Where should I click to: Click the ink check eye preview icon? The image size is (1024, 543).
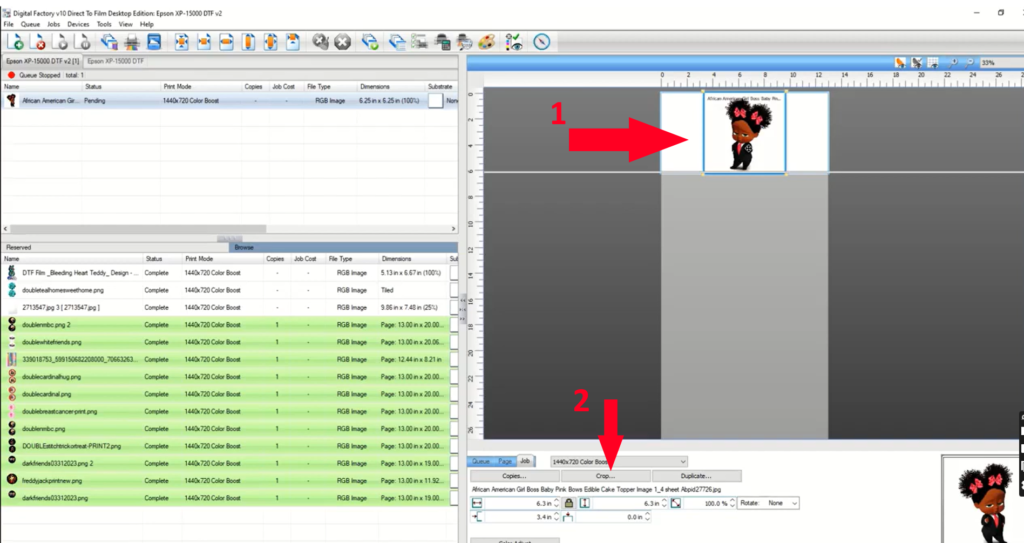pos(514,42)
